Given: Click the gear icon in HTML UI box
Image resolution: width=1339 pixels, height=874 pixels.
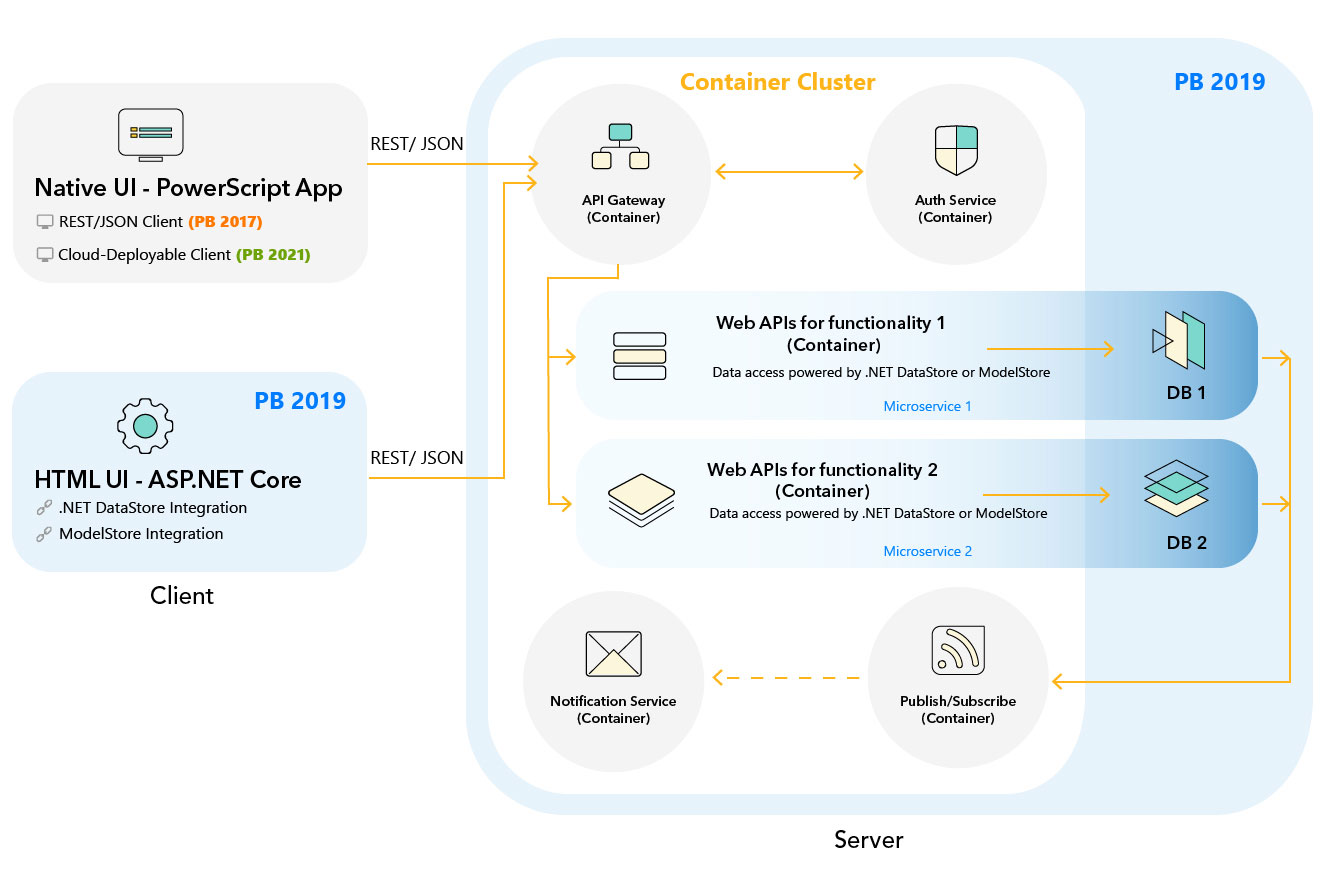Looking at the screenshot, I should 144,425.
